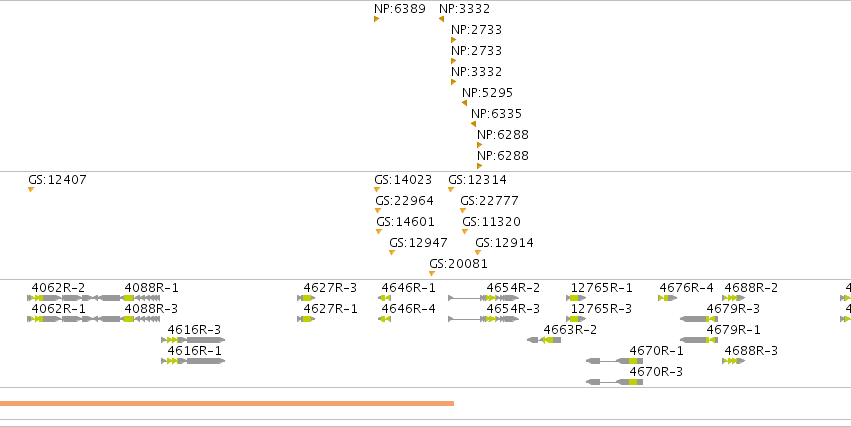Select the orange bar in the bottom track
Screen dimensions: 851x427
pos(227,404)
